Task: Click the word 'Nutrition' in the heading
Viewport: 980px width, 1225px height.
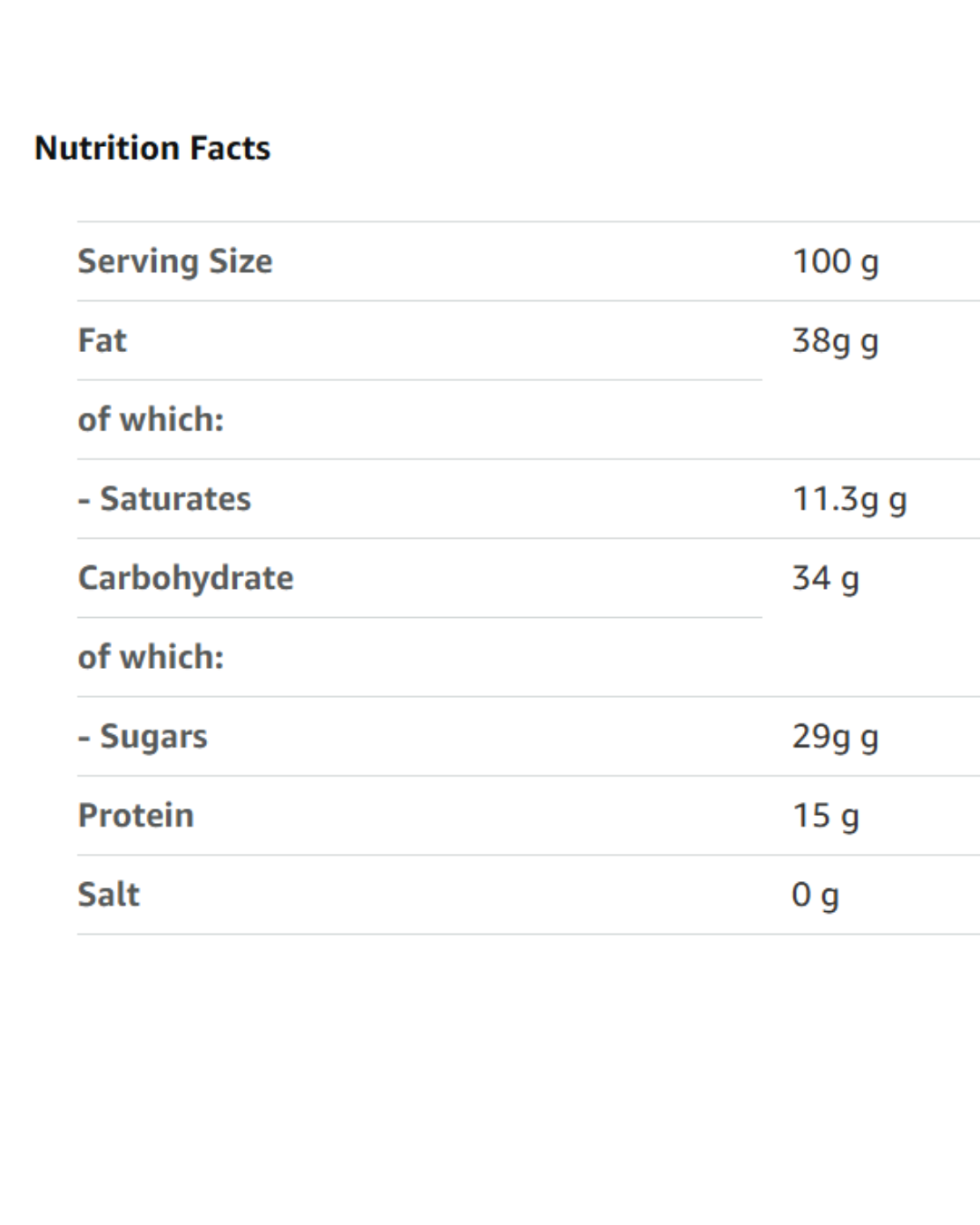Action: [107, 148]
